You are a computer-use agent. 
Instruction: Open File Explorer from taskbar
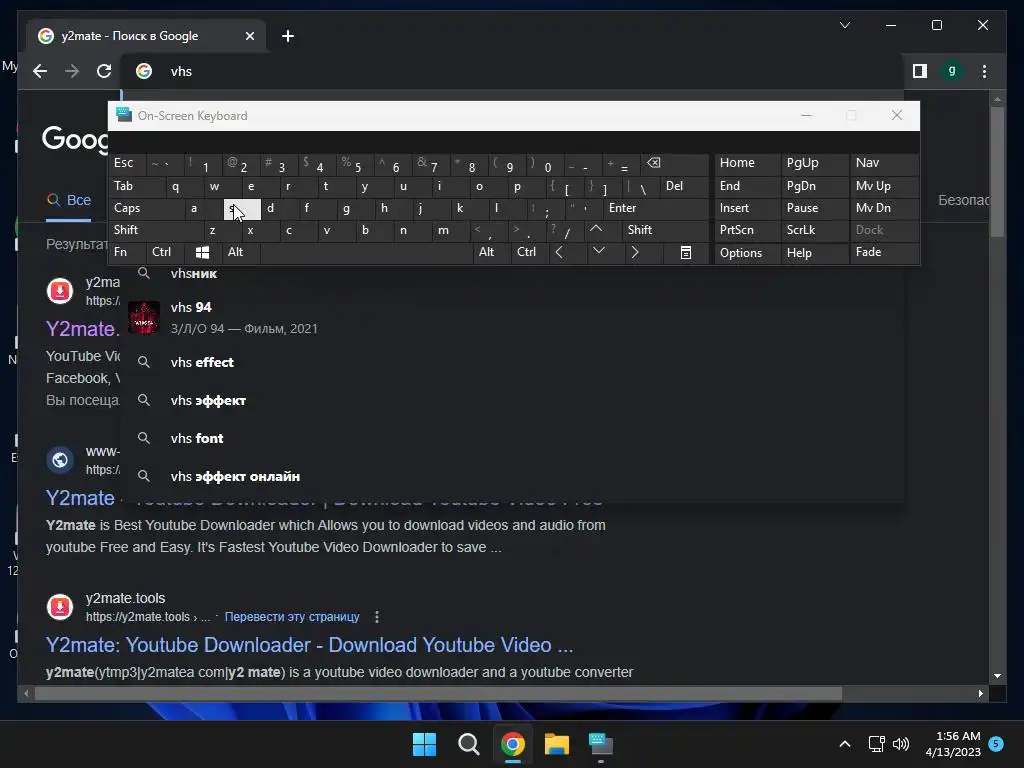coord(557,744)
